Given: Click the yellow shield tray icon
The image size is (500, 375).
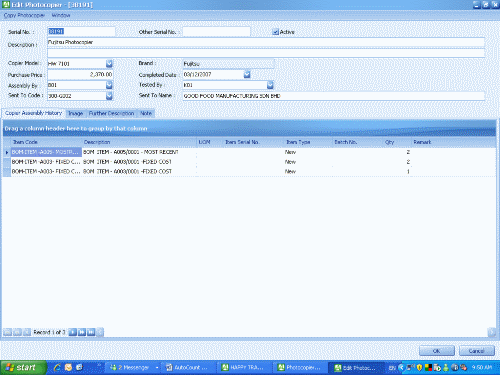Looking at the screenshot, I should pos(420,367).
